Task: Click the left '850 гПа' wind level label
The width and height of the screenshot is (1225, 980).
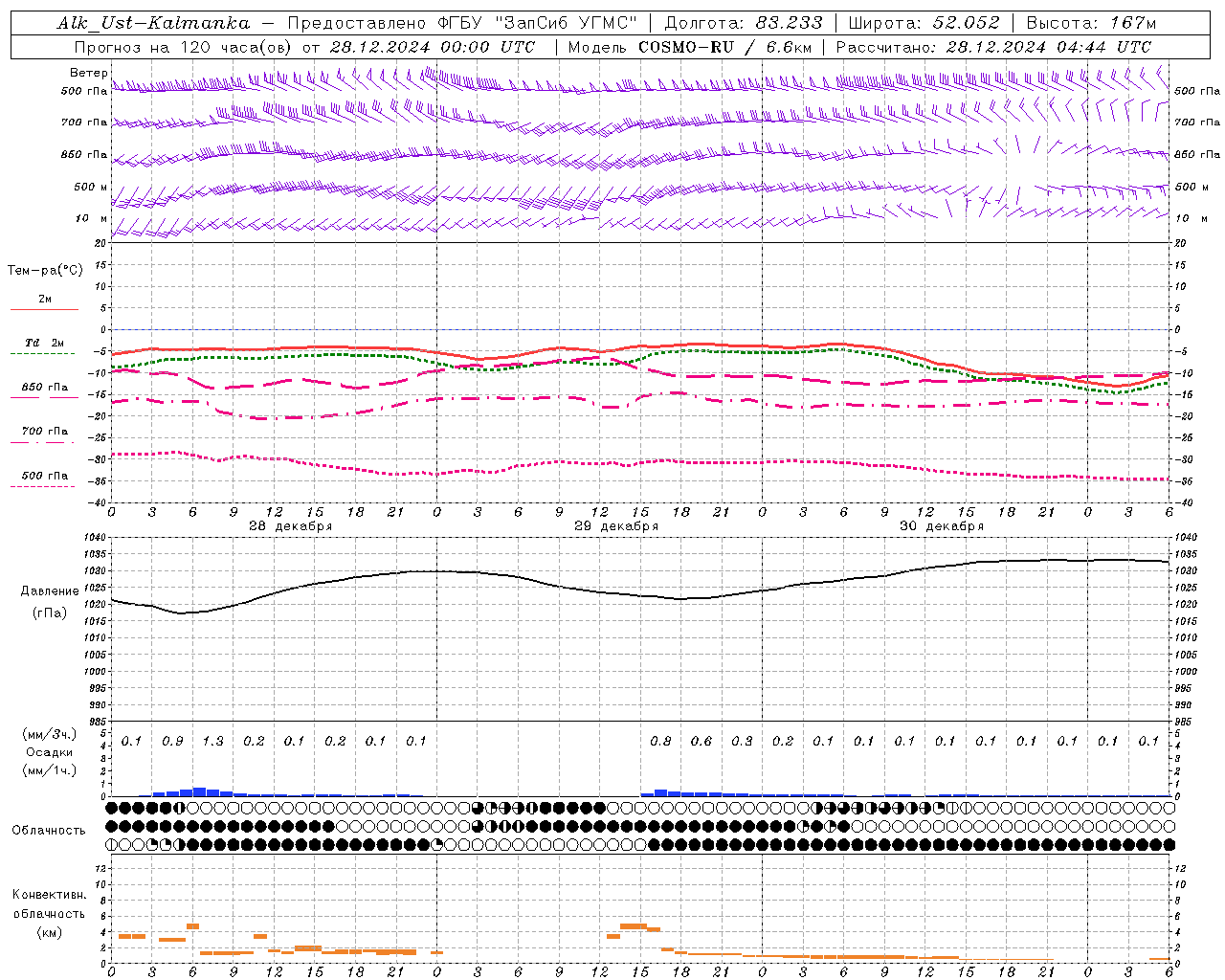Action: (x=84, y=154)
